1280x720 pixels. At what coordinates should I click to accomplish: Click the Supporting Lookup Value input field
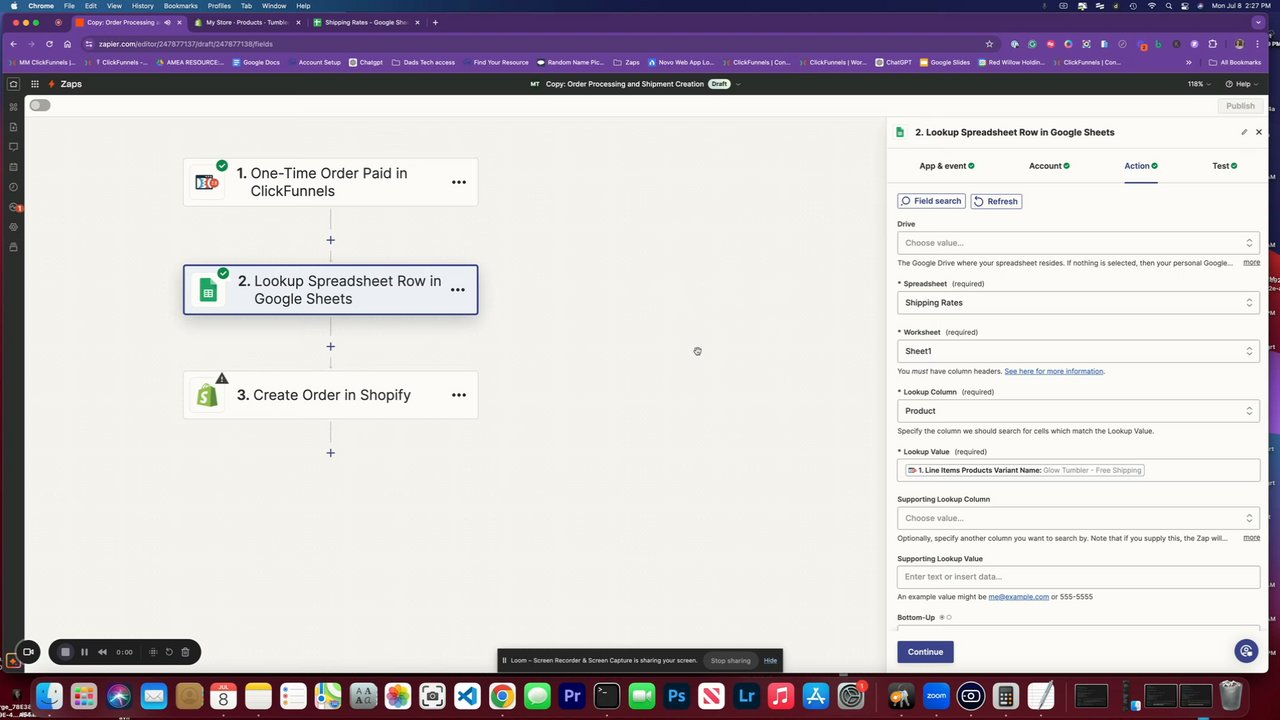click(x=1078, y=577)
